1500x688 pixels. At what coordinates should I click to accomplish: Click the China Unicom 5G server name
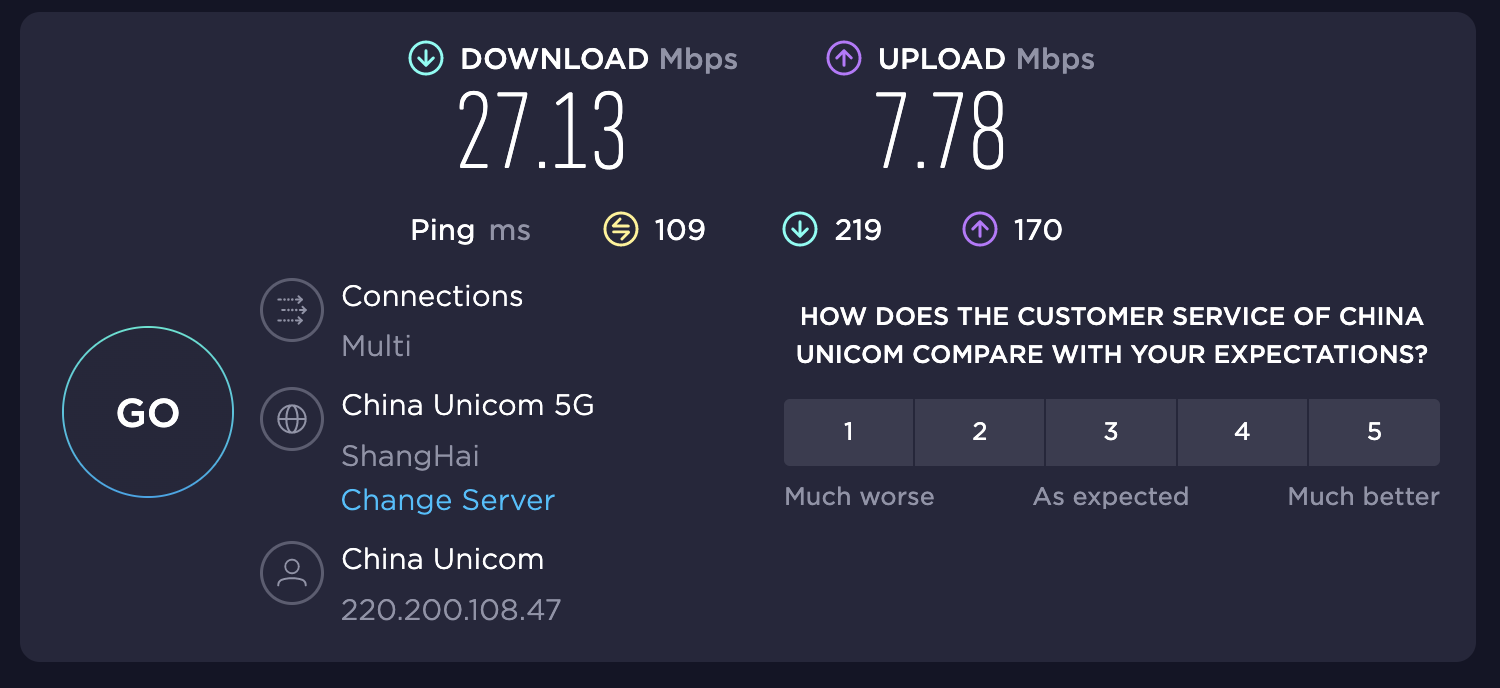pyautogui.click(x=468, y=405)
